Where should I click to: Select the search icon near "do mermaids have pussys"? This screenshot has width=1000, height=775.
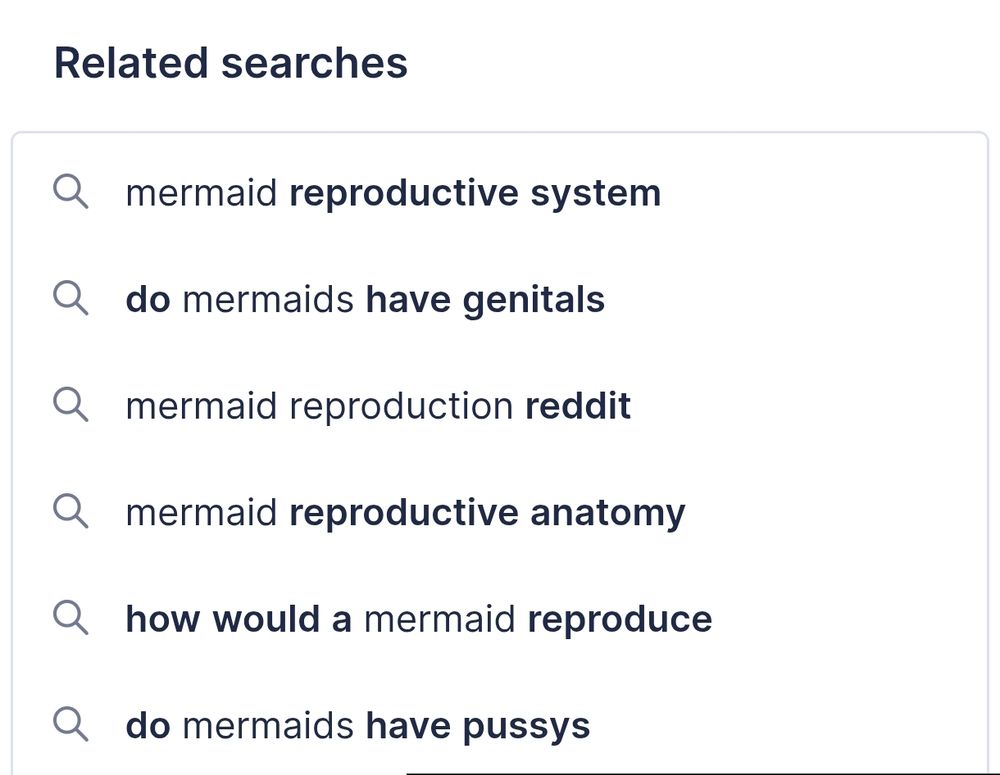tap(70, 725)
